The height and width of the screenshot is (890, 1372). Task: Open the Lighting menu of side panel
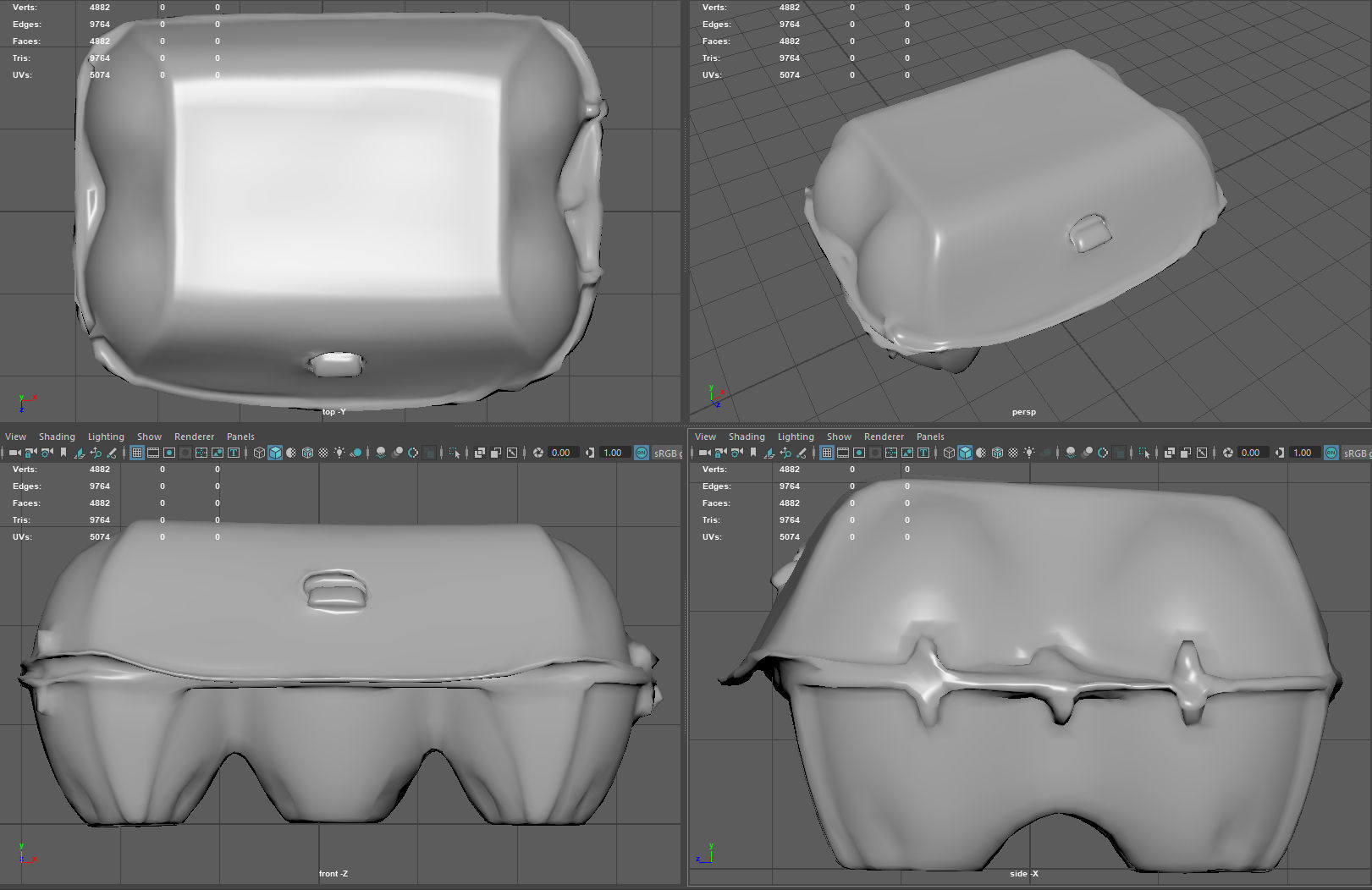point(796,437)
